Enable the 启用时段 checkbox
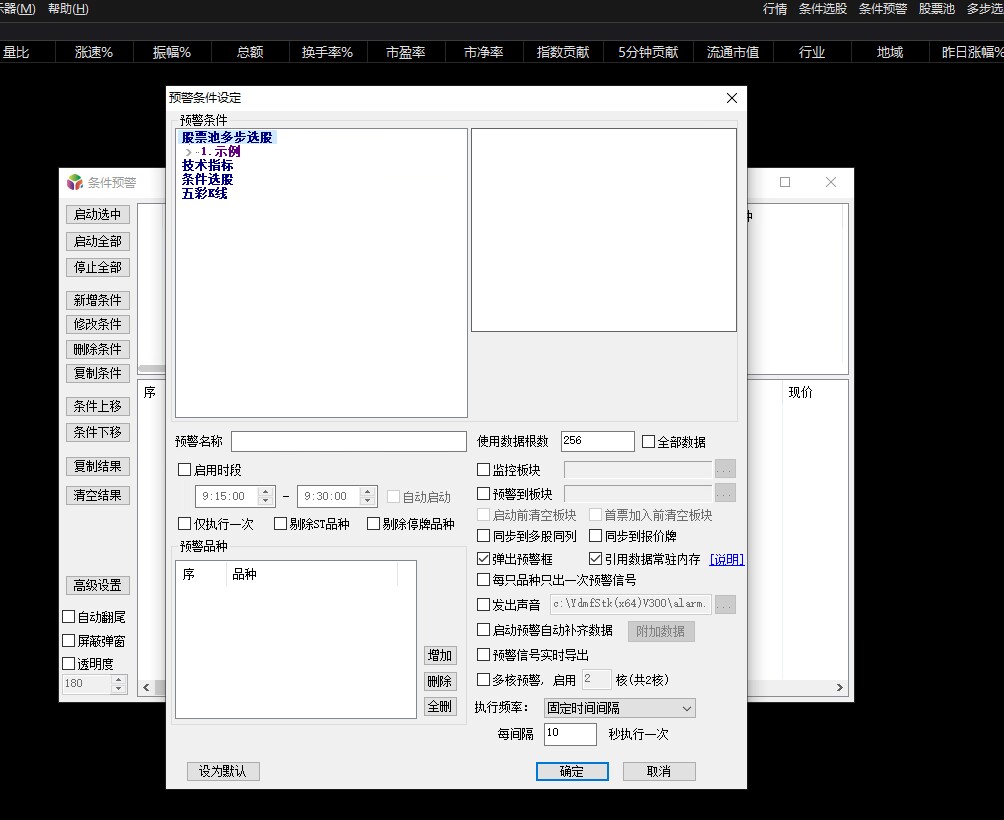The height and width of the screenshot is (820, 1004). coord(184,470)
